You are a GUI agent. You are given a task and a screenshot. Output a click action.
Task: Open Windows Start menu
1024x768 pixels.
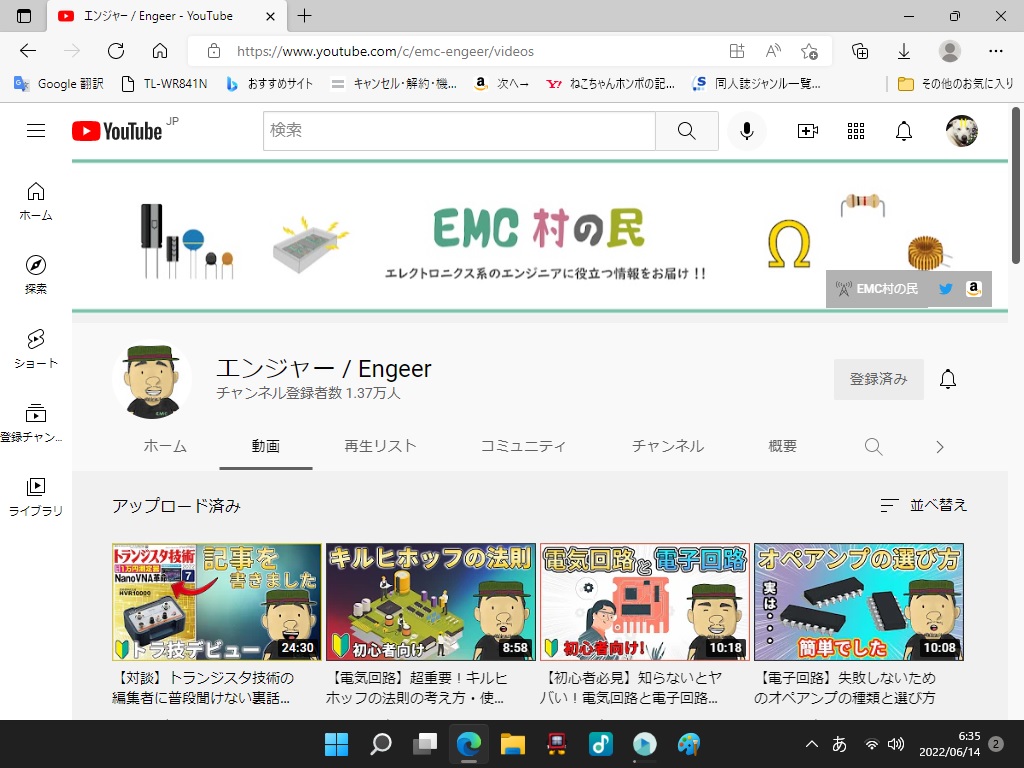pos(336,744)
